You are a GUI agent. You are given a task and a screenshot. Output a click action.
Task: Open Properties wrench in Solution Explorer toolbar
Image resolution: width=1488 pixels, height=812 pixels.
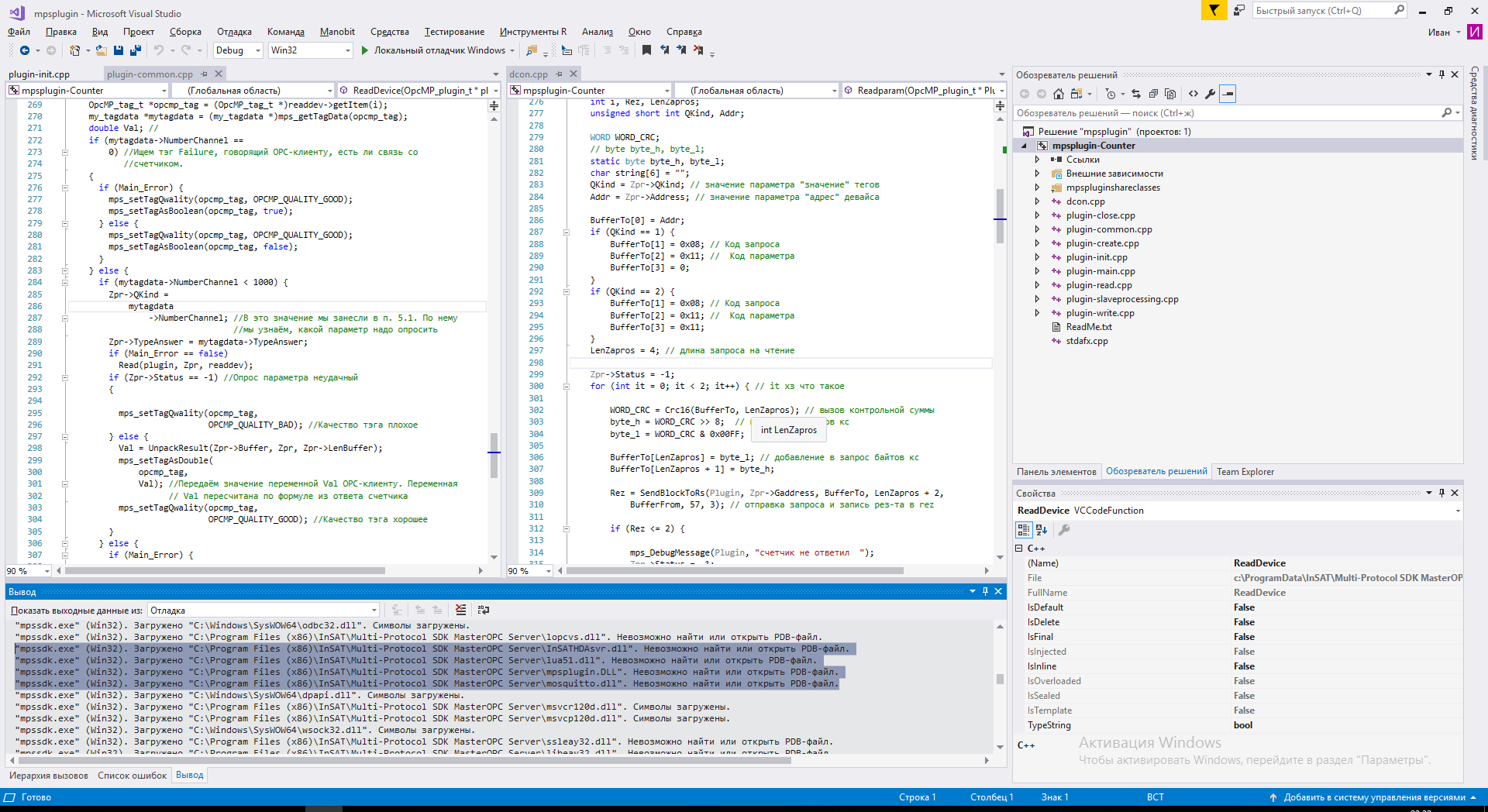pos(1210,94)
